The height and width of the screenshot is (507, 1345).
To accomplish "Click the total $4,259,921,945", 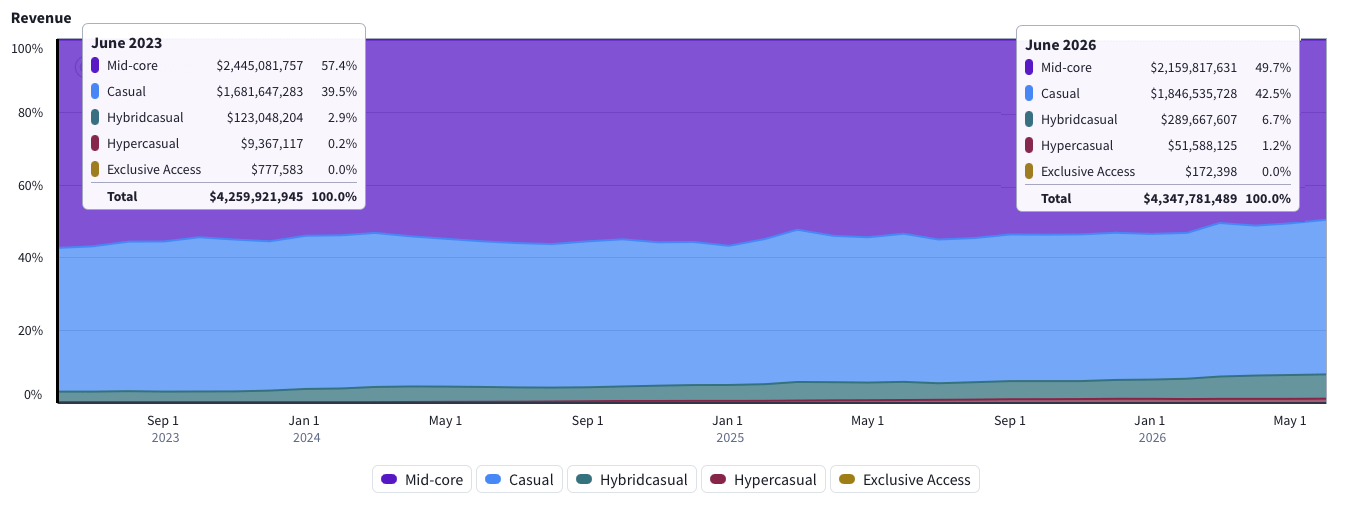I will pyautogui.click(x=256, y=196).
